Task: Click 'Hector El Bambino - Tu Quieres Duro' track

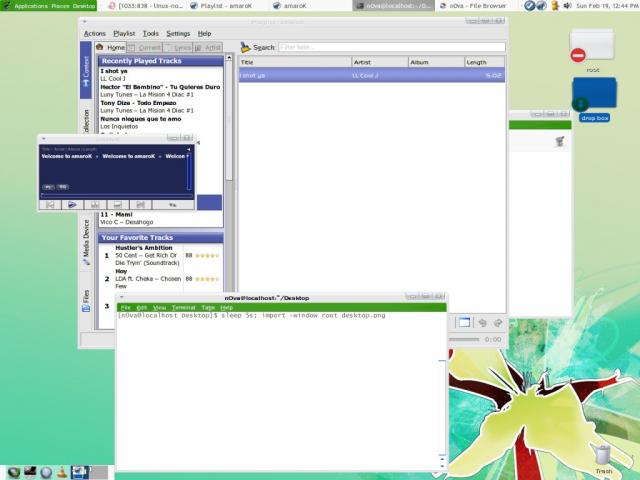Action: point(160,87)
